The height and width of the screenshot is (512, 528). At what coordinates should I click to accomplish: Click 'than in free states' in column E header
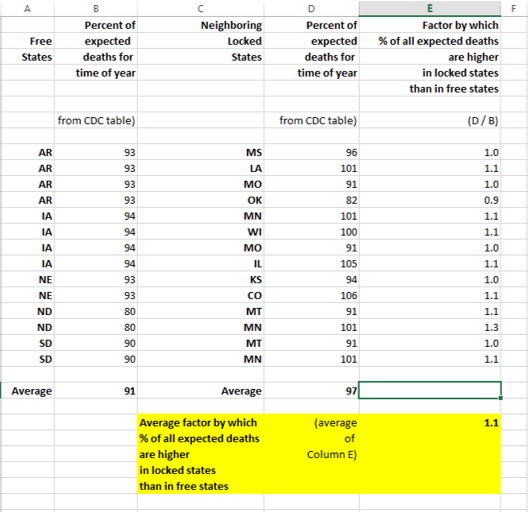(x=430, y=89)
